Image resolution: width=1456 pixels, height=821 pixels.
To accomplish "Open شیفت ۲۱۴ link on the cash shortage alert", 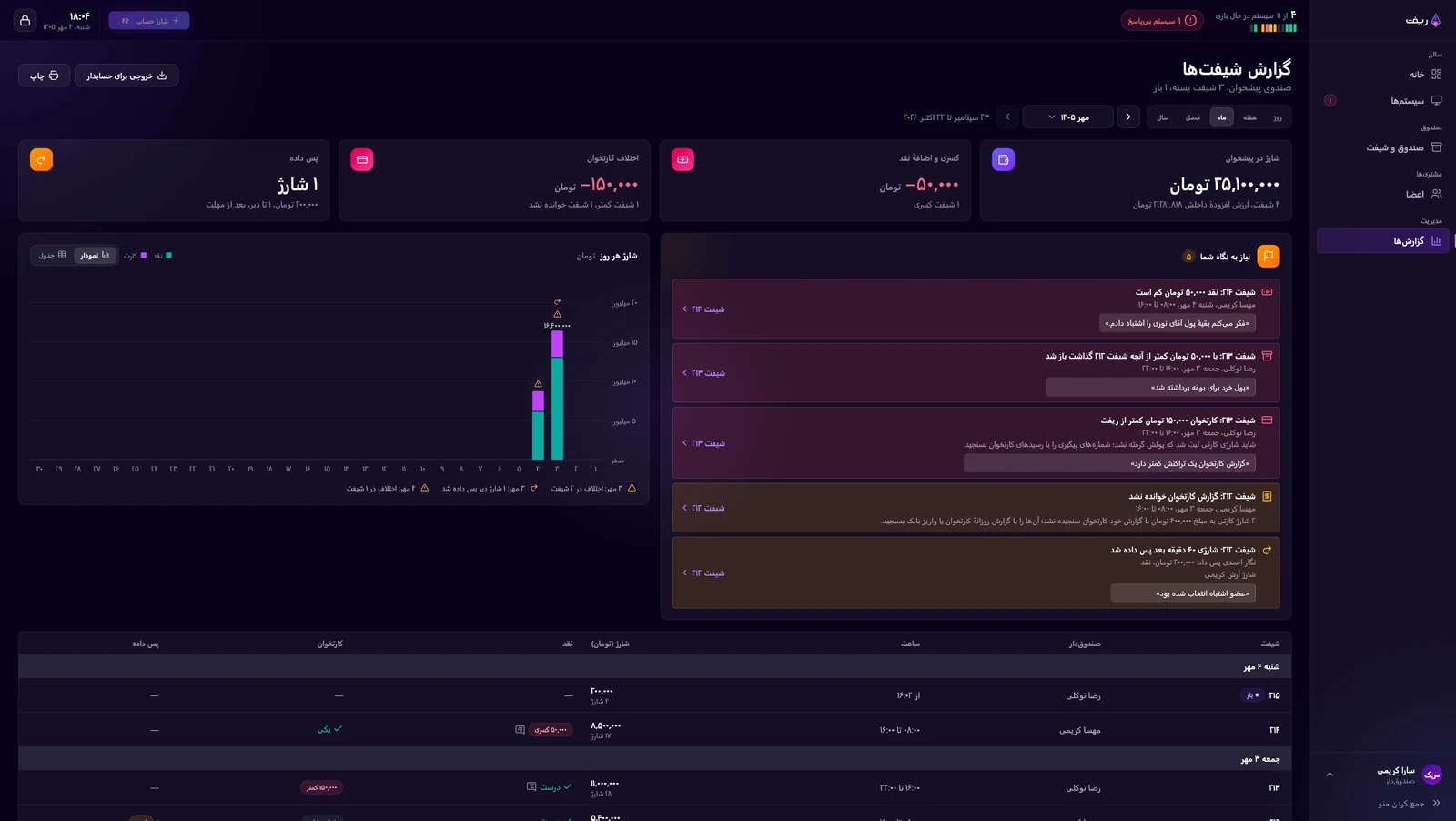I will click(703, 309).
